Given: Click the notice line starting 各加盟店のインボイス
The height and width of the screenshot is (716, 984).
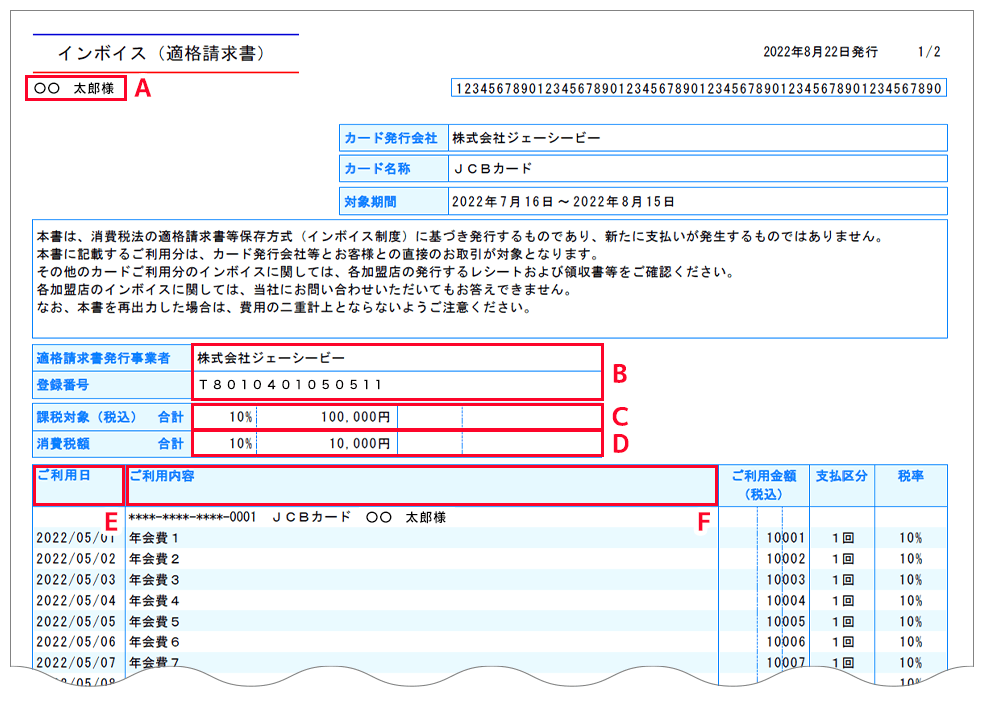Looking at the screenshot, I should tap(304, 290).
